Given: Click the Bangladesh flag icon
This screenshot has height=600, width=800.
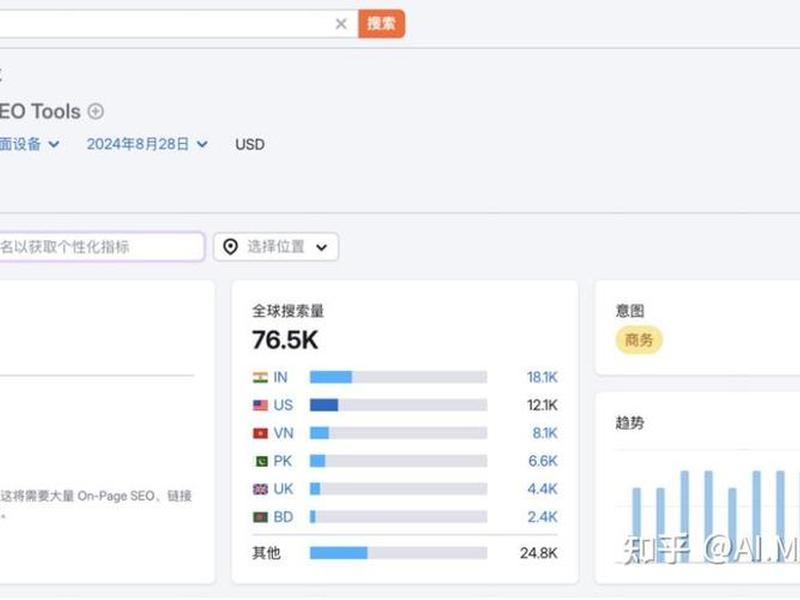Looking at the screenshot, I should point(260,517).
